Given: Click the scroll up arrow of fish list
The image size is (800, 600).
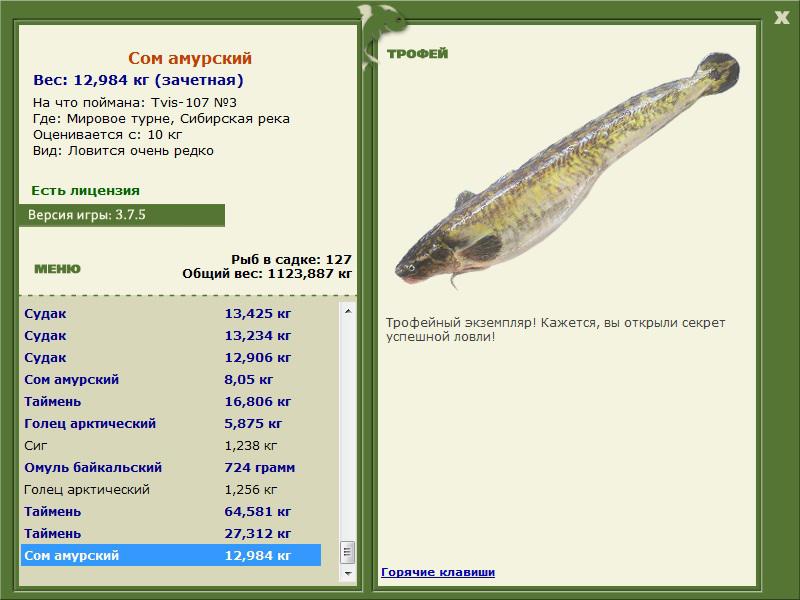Looking at the screenshot, I should tap(348, 311).
